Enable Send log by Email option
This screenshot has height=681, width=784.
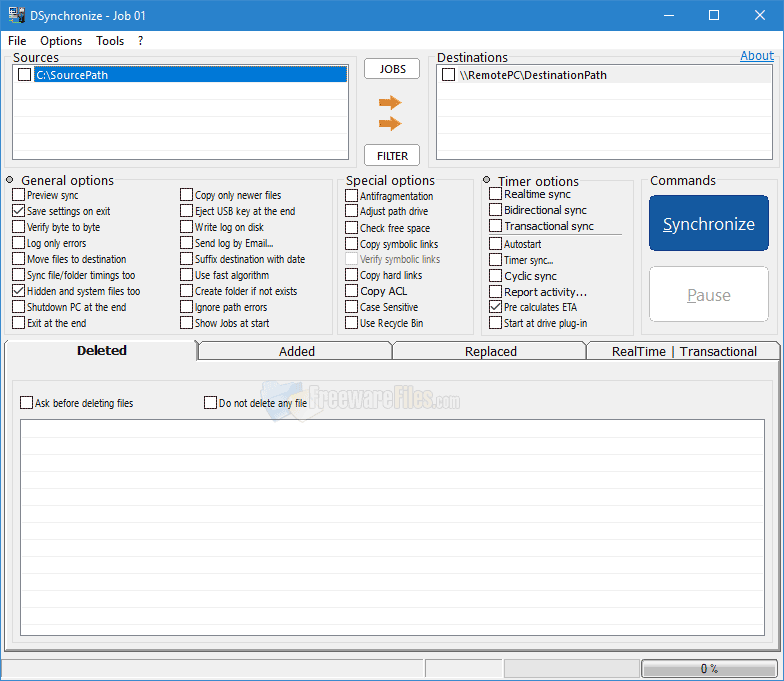tap(186, 243)
